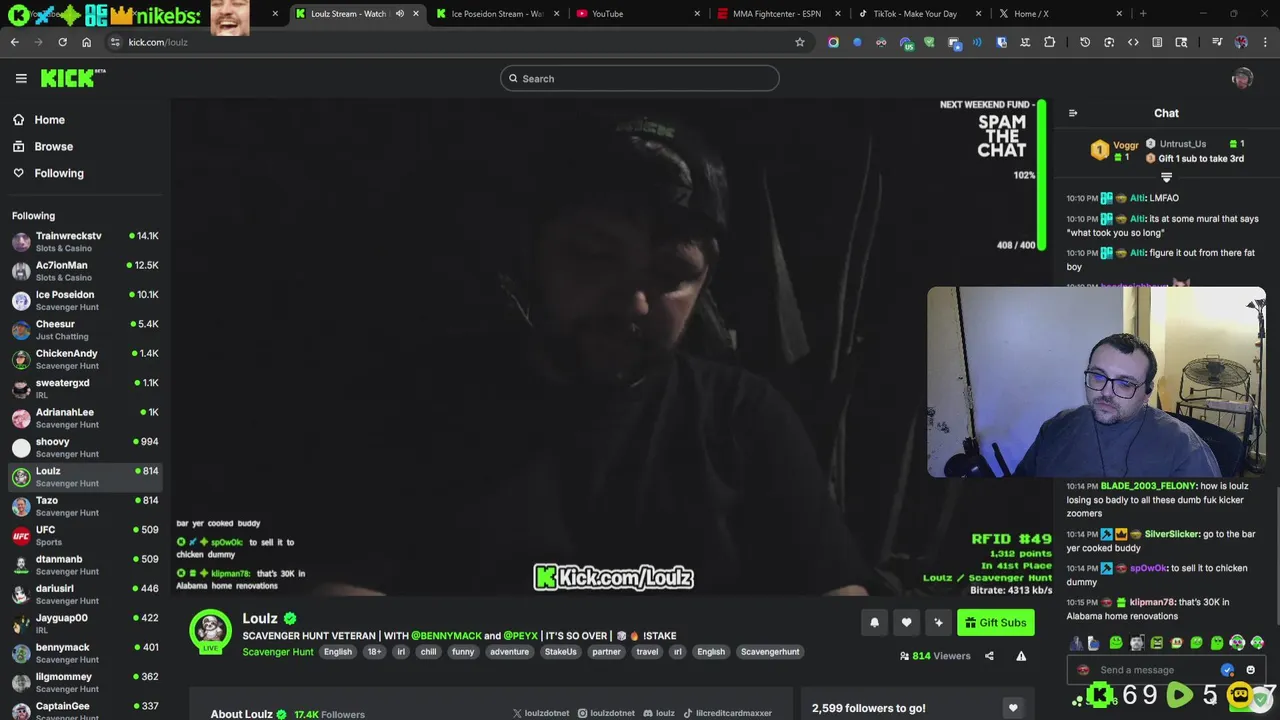Screen dimensions: 1280x720
Task: Open Cheesur channel in Following list
Action: pyautogui.click(x=85, y=330)
